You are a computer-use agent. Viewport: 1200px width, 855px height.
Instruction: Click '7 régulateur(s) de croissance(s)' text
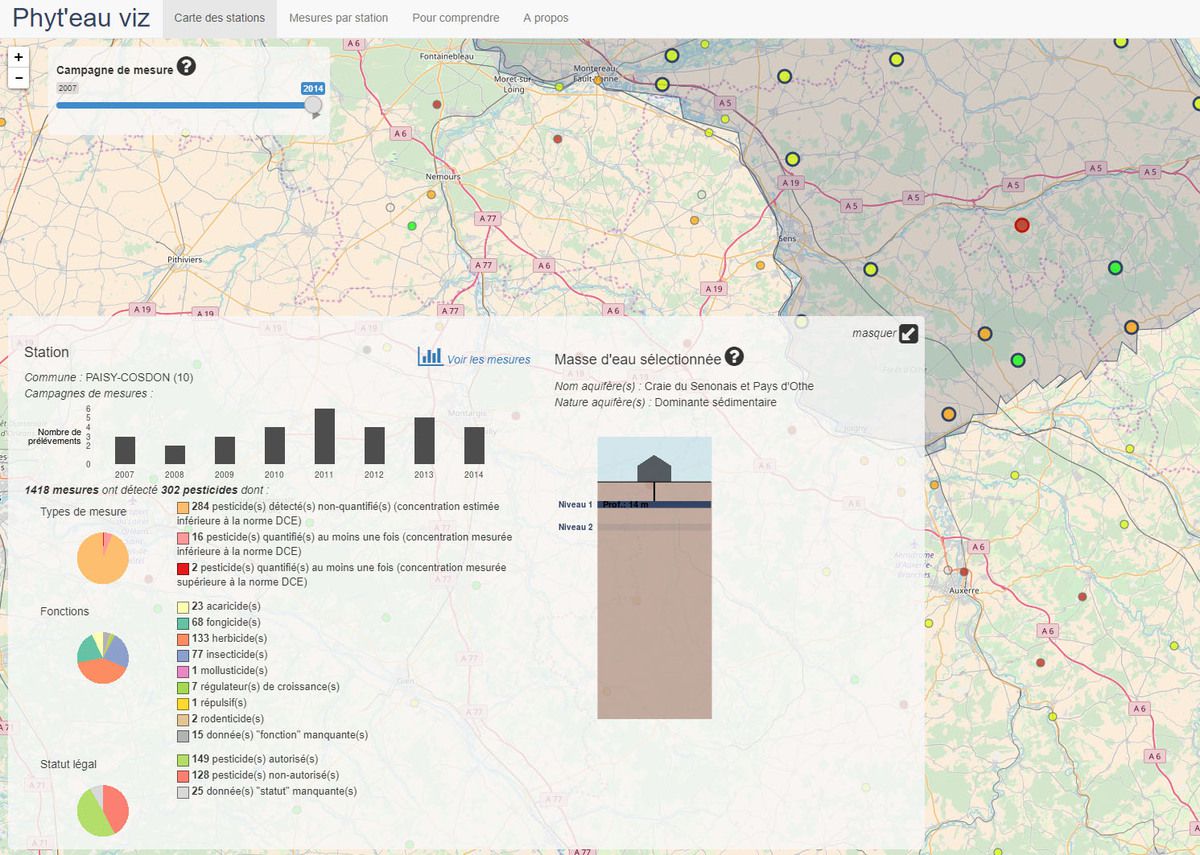pos(266,686)
